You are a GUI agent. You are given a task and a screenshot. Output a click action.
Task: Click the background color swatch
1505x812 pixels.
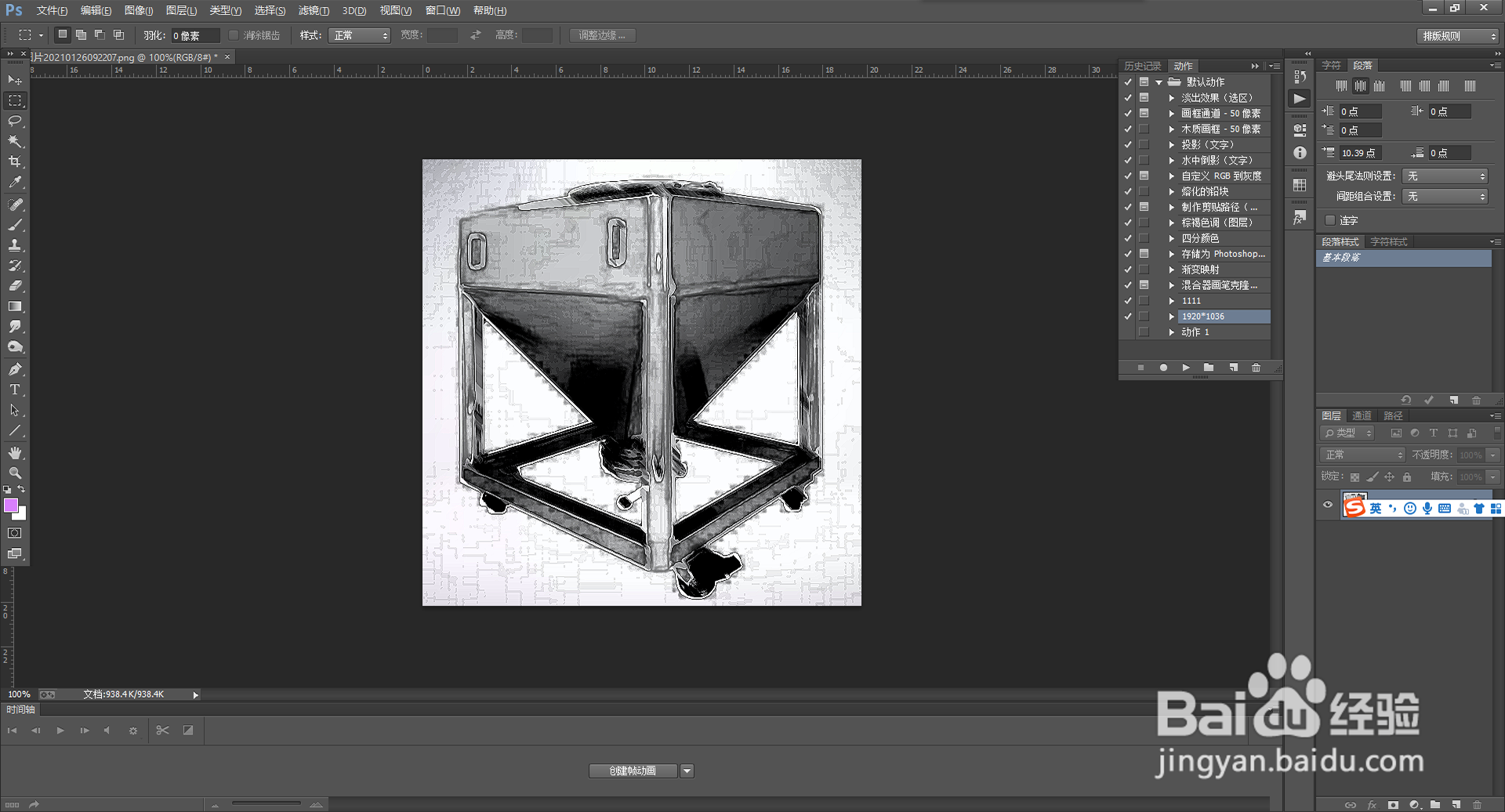pos(22,515)
